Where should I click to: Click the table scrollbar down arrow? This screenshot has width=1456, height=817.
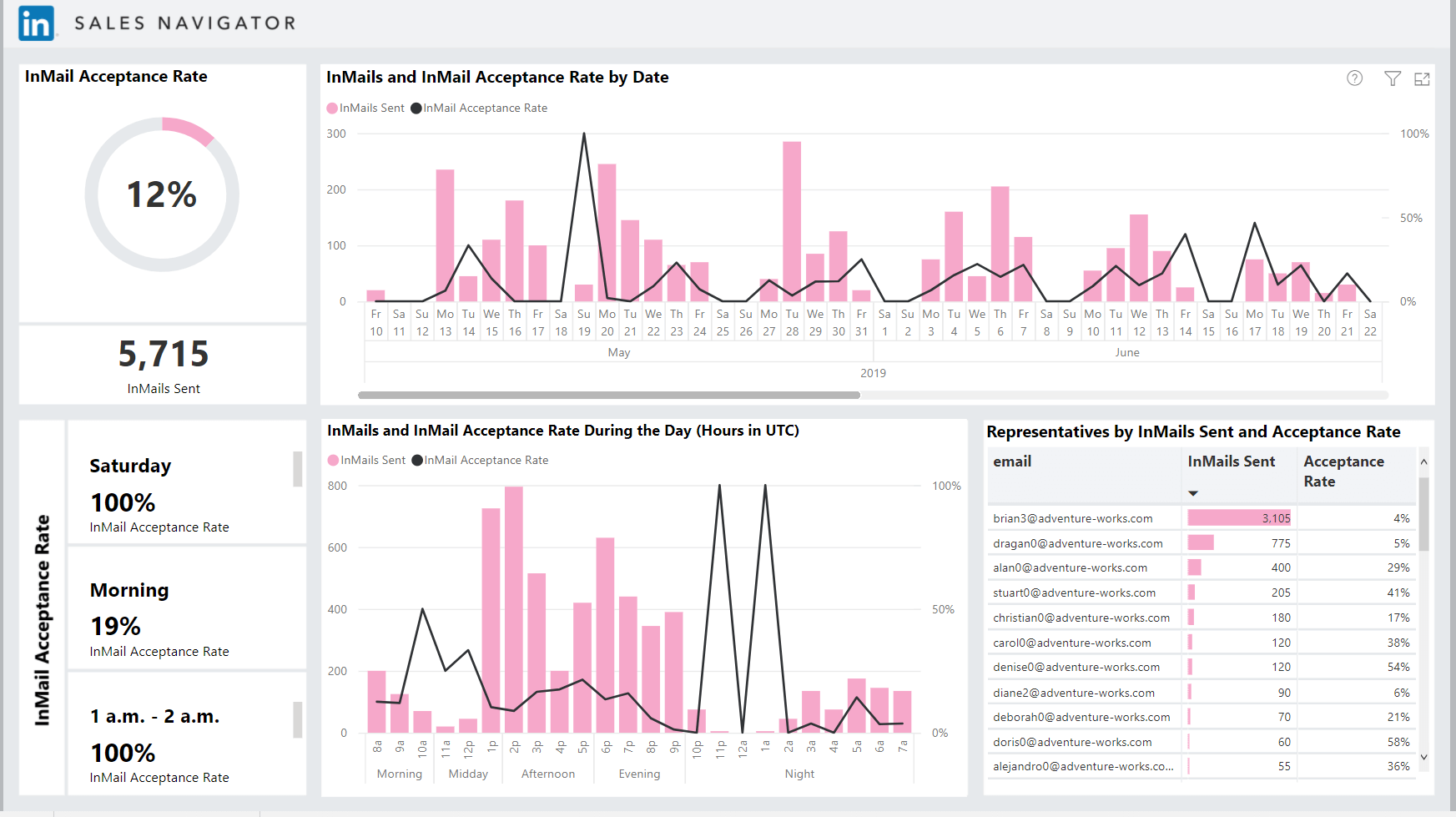coord(1423,757)
